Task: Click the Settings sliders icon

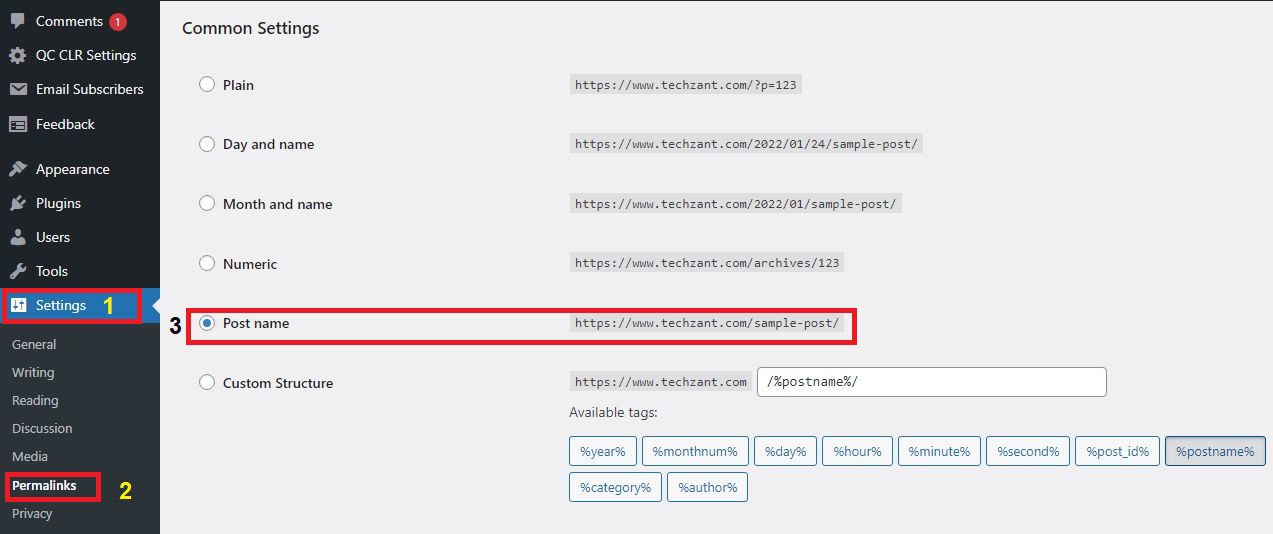Action: 18,305
